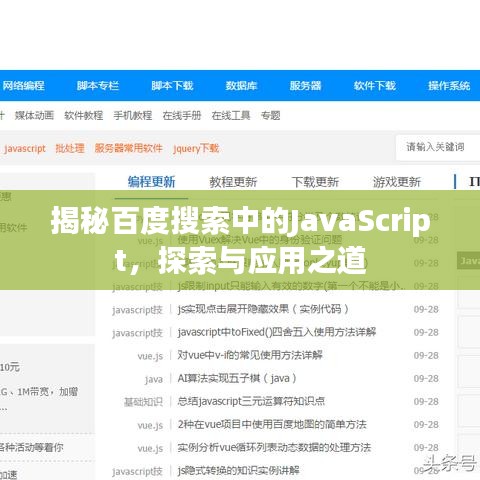Open article javascript中toFixed()四舍五入使用方法详解
The image size is (480, 480).
pos(277,332)
